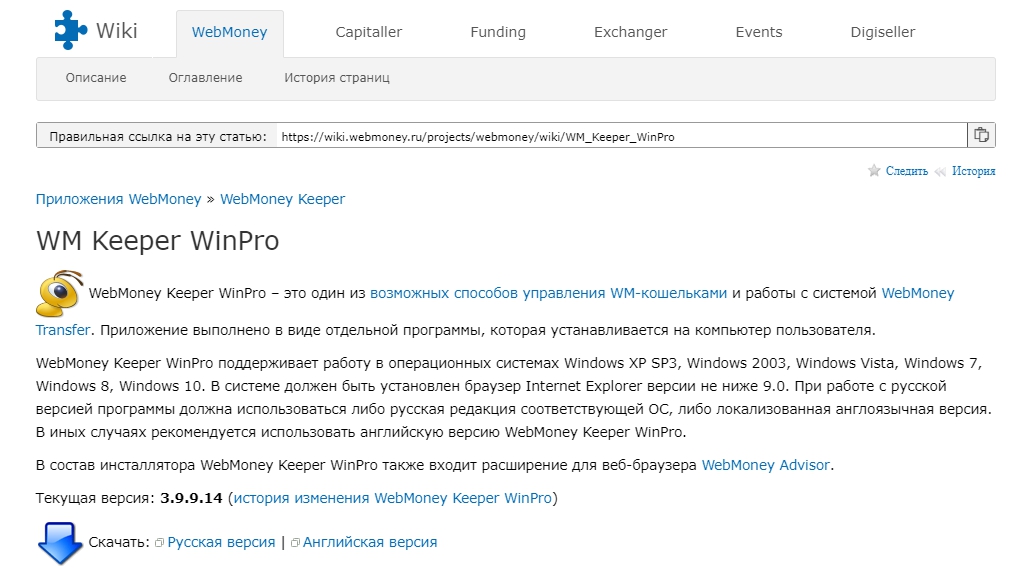Image resolution: width=1029 pixels, height=568 pixels.
Task: Click the blue puzzle Wiki logo
Action: click(x=70, y=30)
